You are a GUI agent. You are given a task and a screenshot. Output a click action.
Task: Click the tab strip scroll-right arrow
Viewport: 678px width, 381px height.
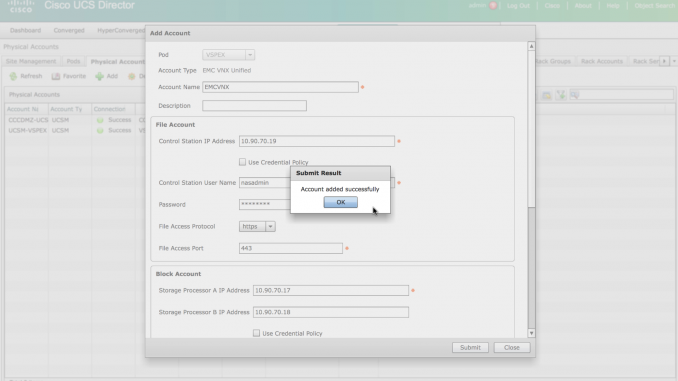(x=665, y=61)
